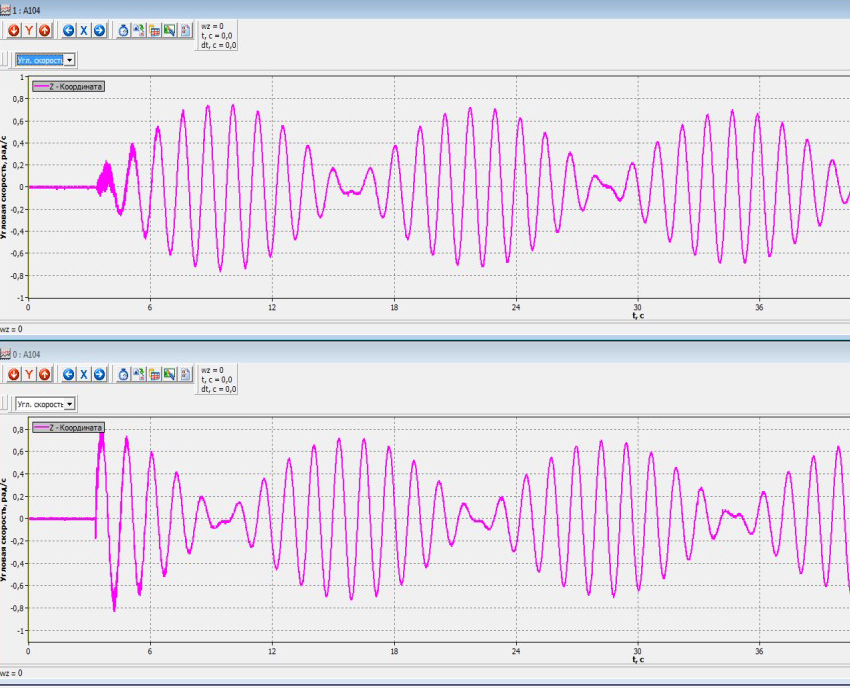Open 'Угл. скорость' dropdown in top window
850x688 pixels.
point(69,60)
